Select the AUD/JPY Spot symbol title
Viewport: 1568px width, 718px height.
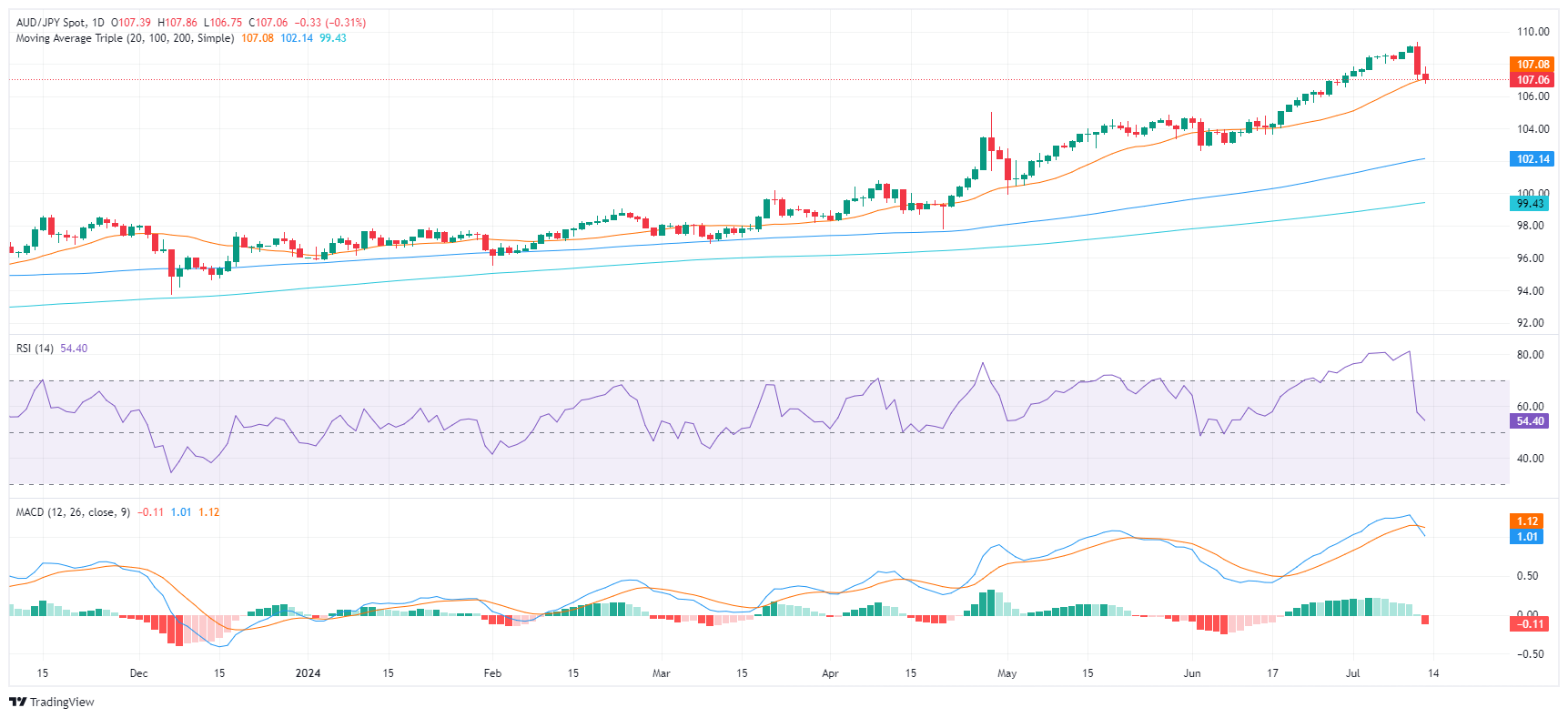(60, 23)
